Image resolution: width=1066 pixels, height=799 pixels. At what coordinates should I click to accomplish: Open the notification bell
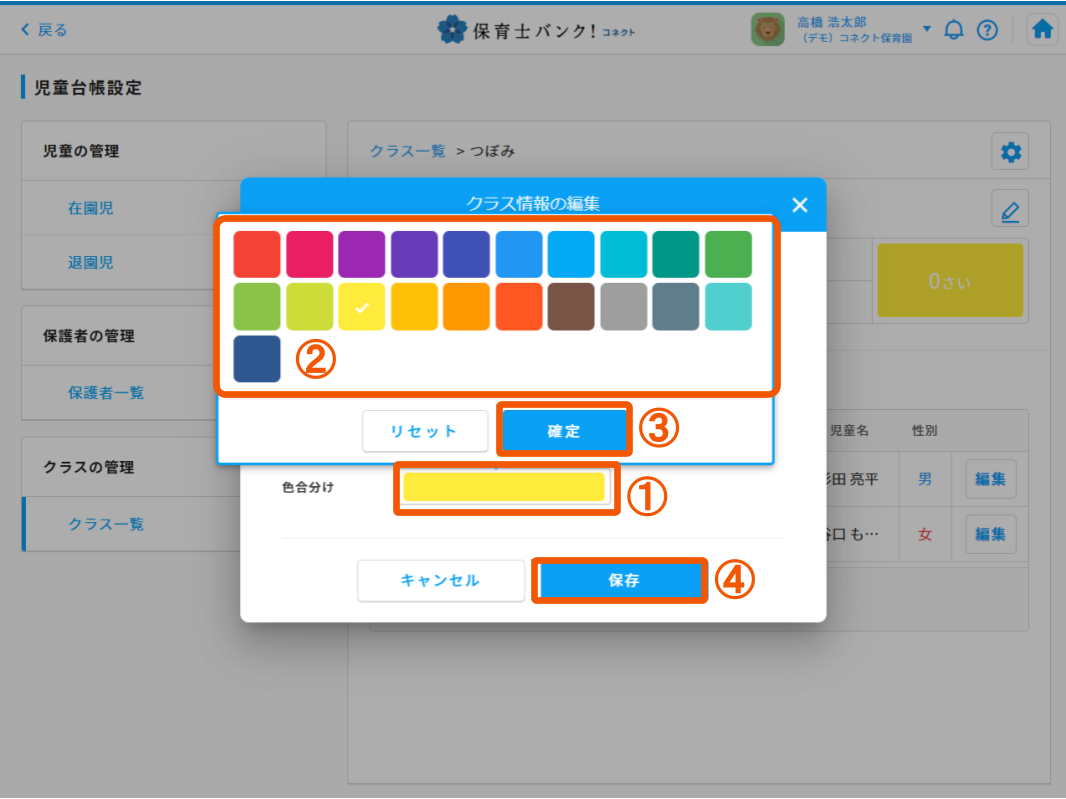[x=954, y=30]
